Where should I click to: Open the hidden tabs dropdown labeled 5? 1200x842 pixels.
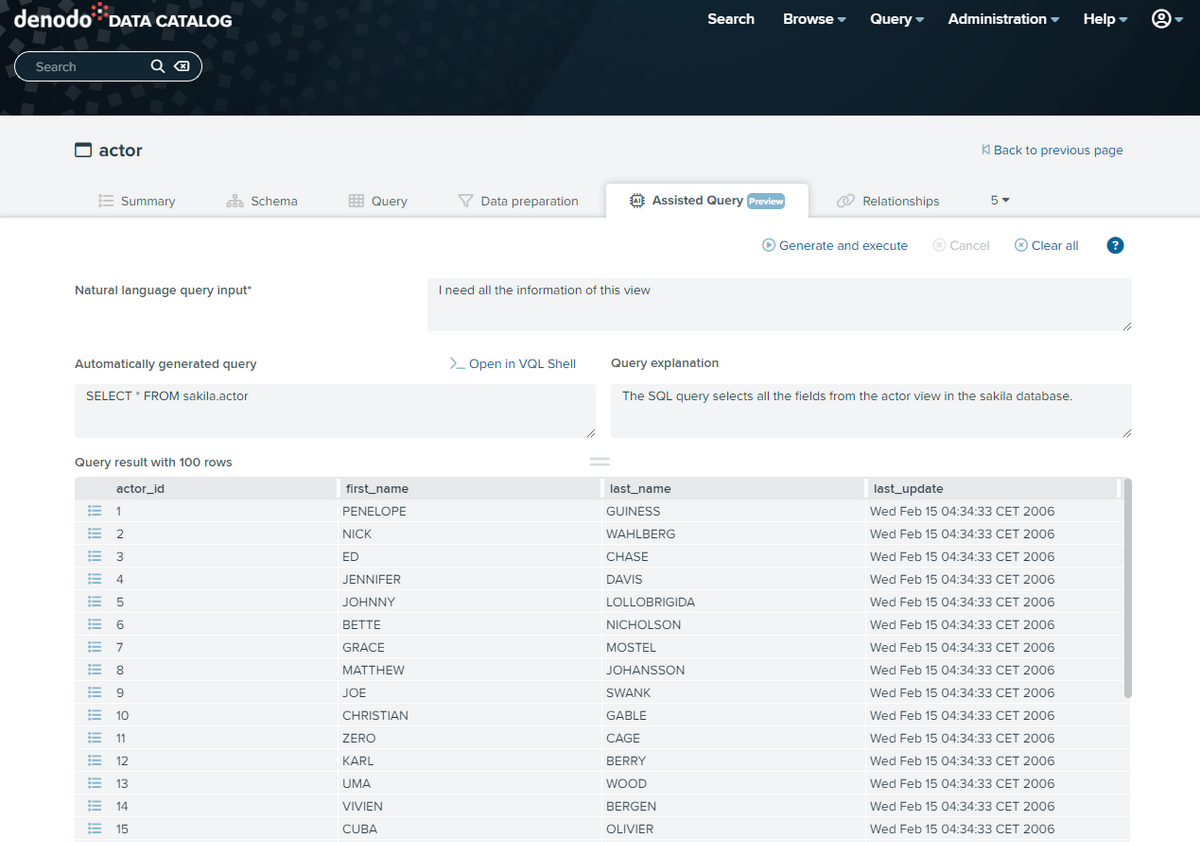pos(998,200)
